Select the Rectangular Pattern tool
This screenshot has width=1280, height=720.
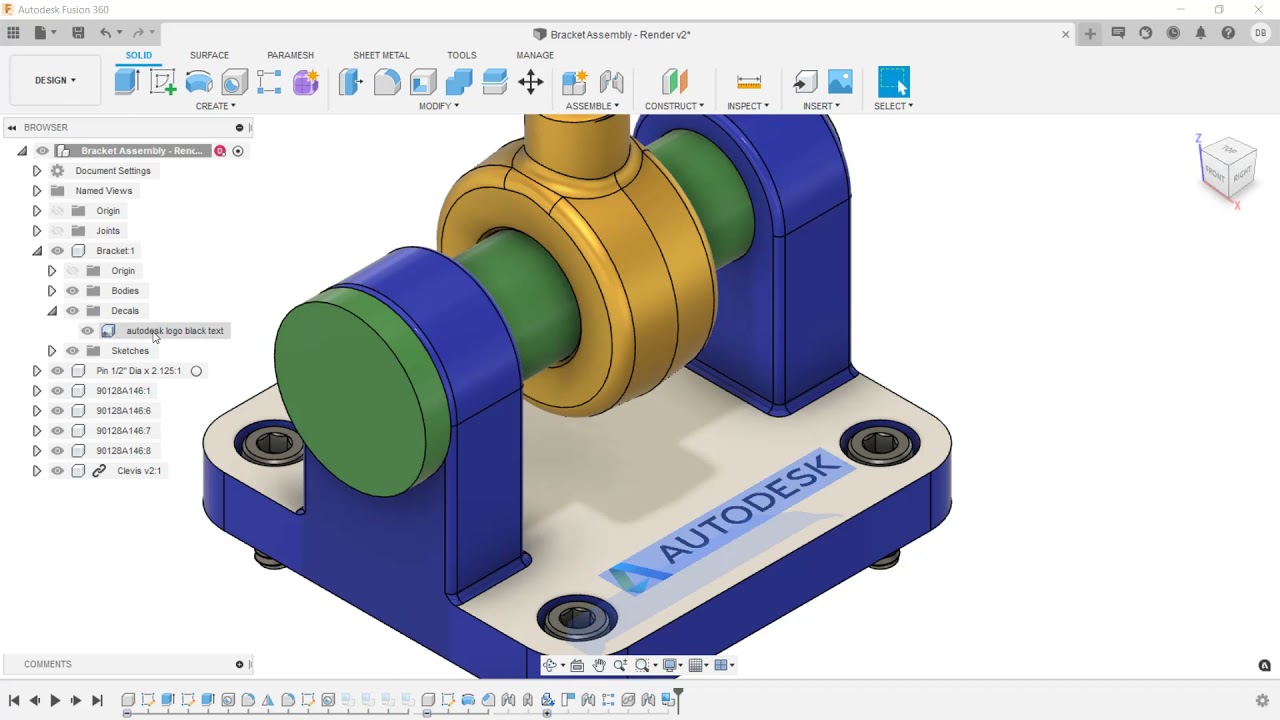[x=270, y=82]
